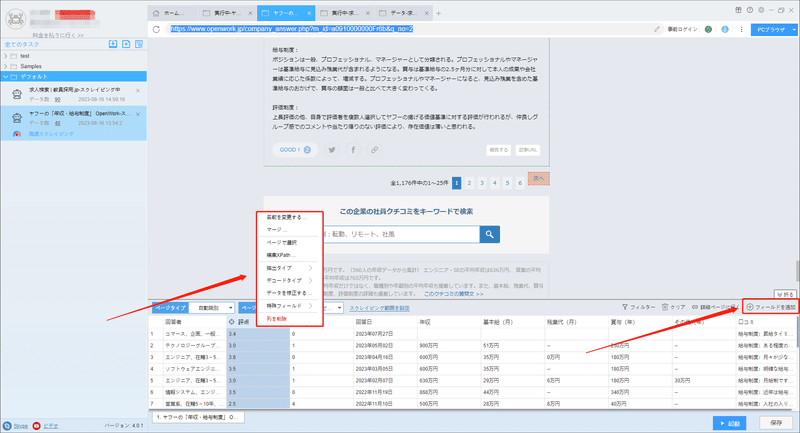Open the 自動識別 page type dropdown

(x=212, y=308)
